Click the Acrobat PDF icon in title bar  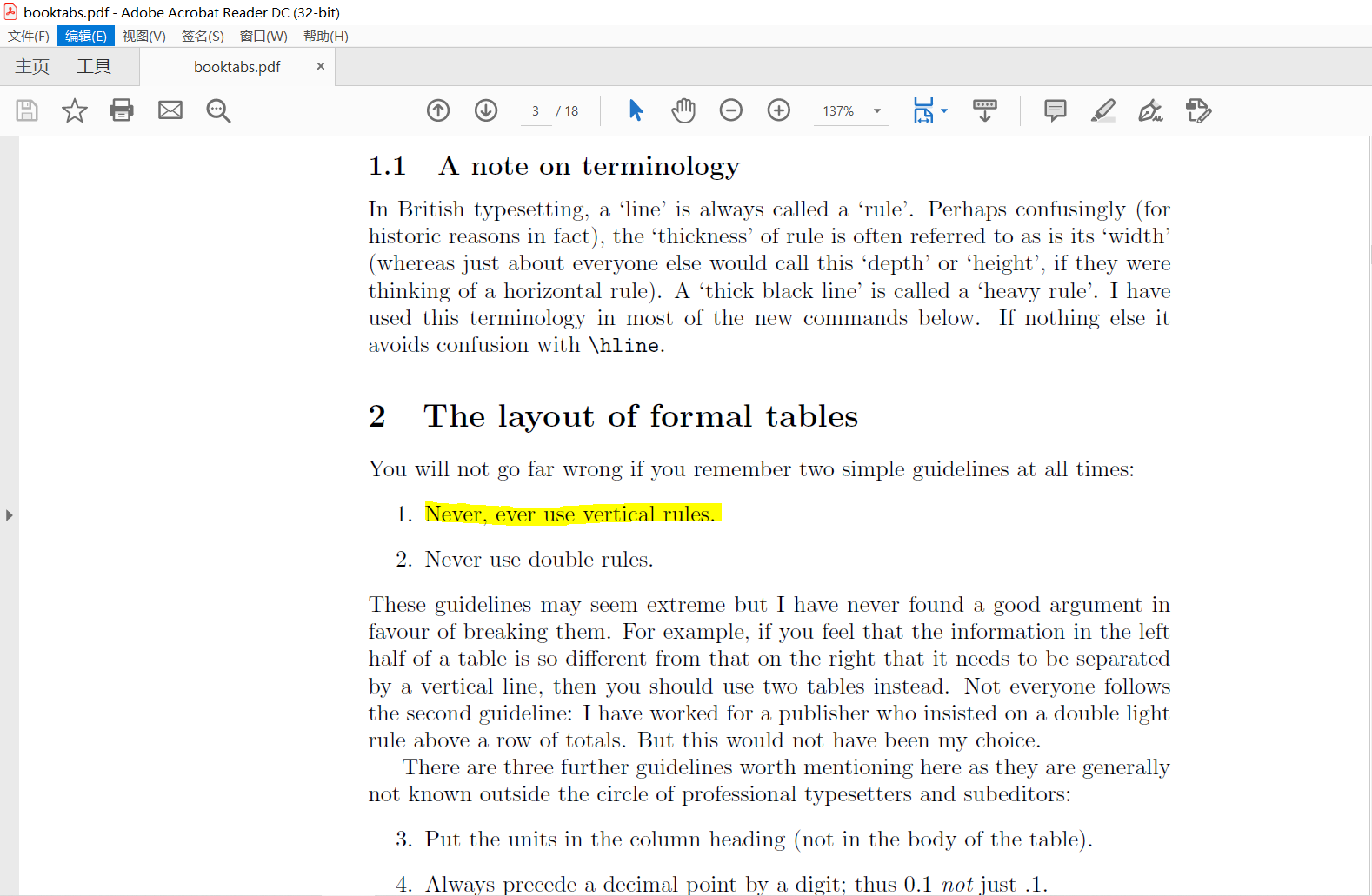coord(10,12)
